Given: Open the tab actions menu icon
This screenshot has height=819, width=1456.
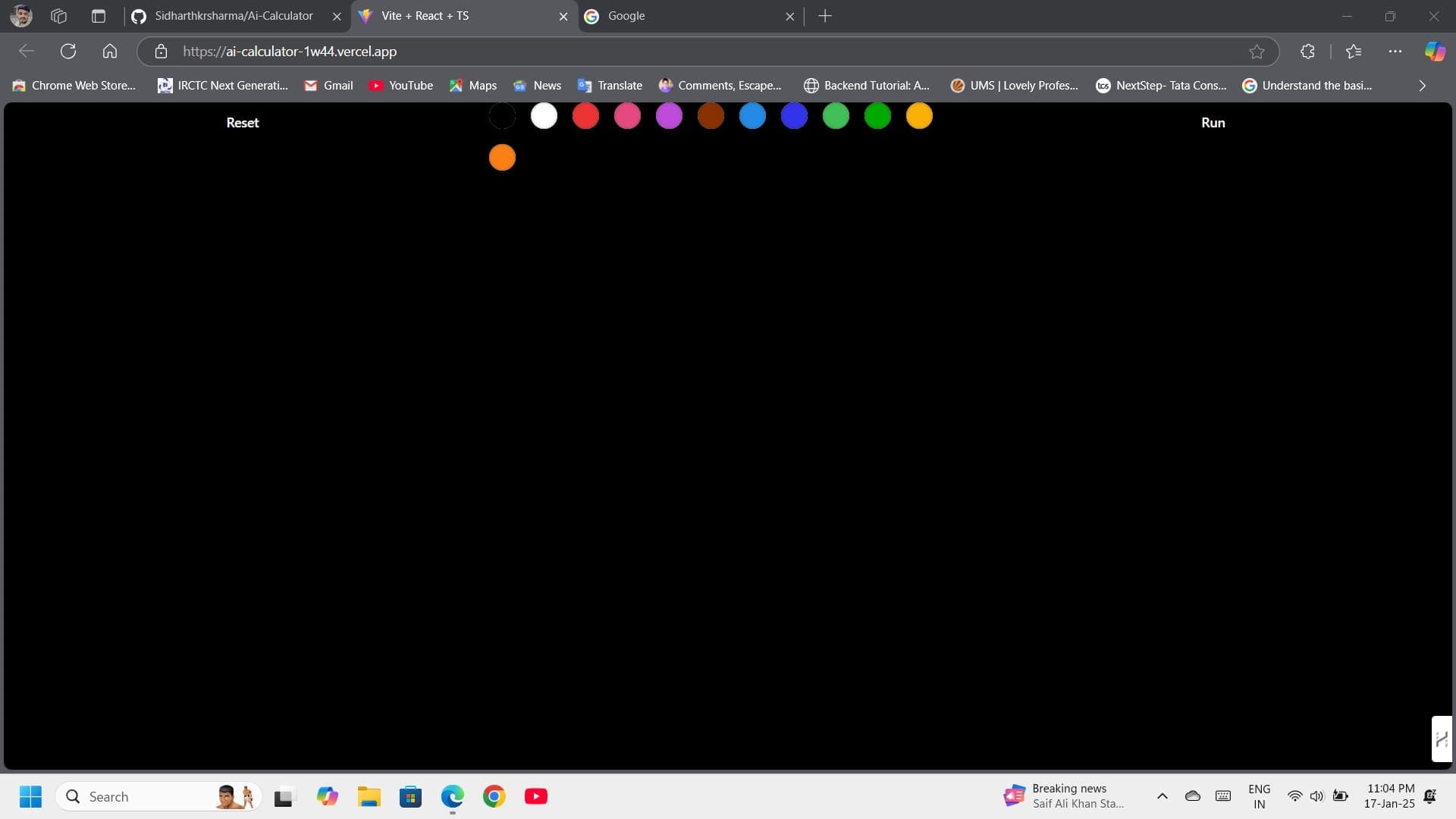Looking at the screenshot, I should pos(99,16).
